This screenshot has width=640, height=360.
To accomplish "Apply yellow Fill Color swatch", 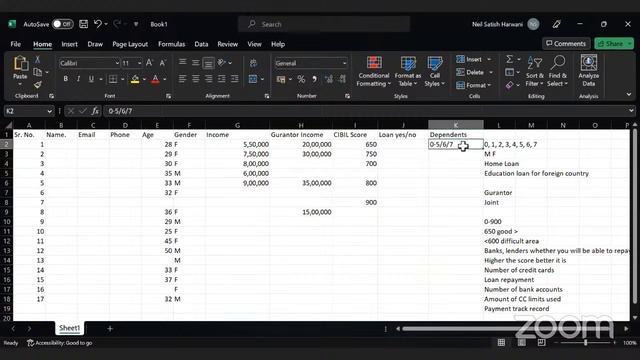I will coord(135,79).
